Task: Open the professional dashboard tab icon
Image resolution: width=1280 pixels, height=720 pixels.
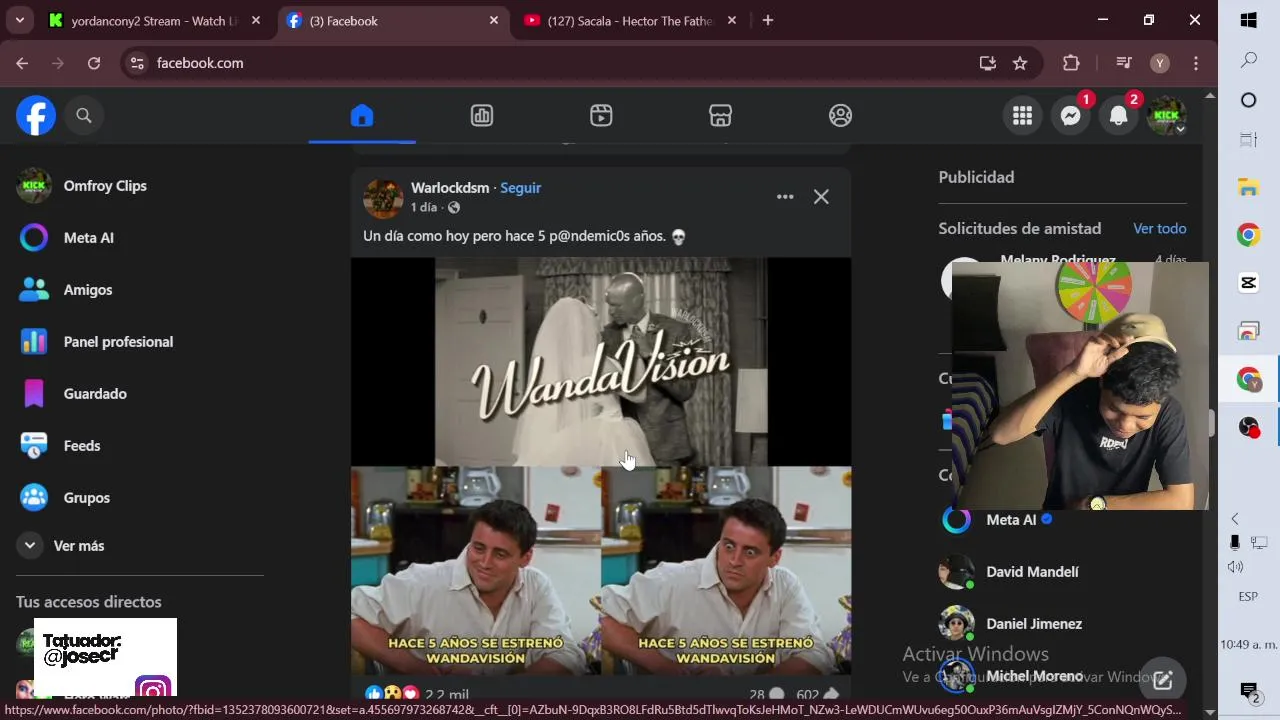Action: (x=482, y=116)
